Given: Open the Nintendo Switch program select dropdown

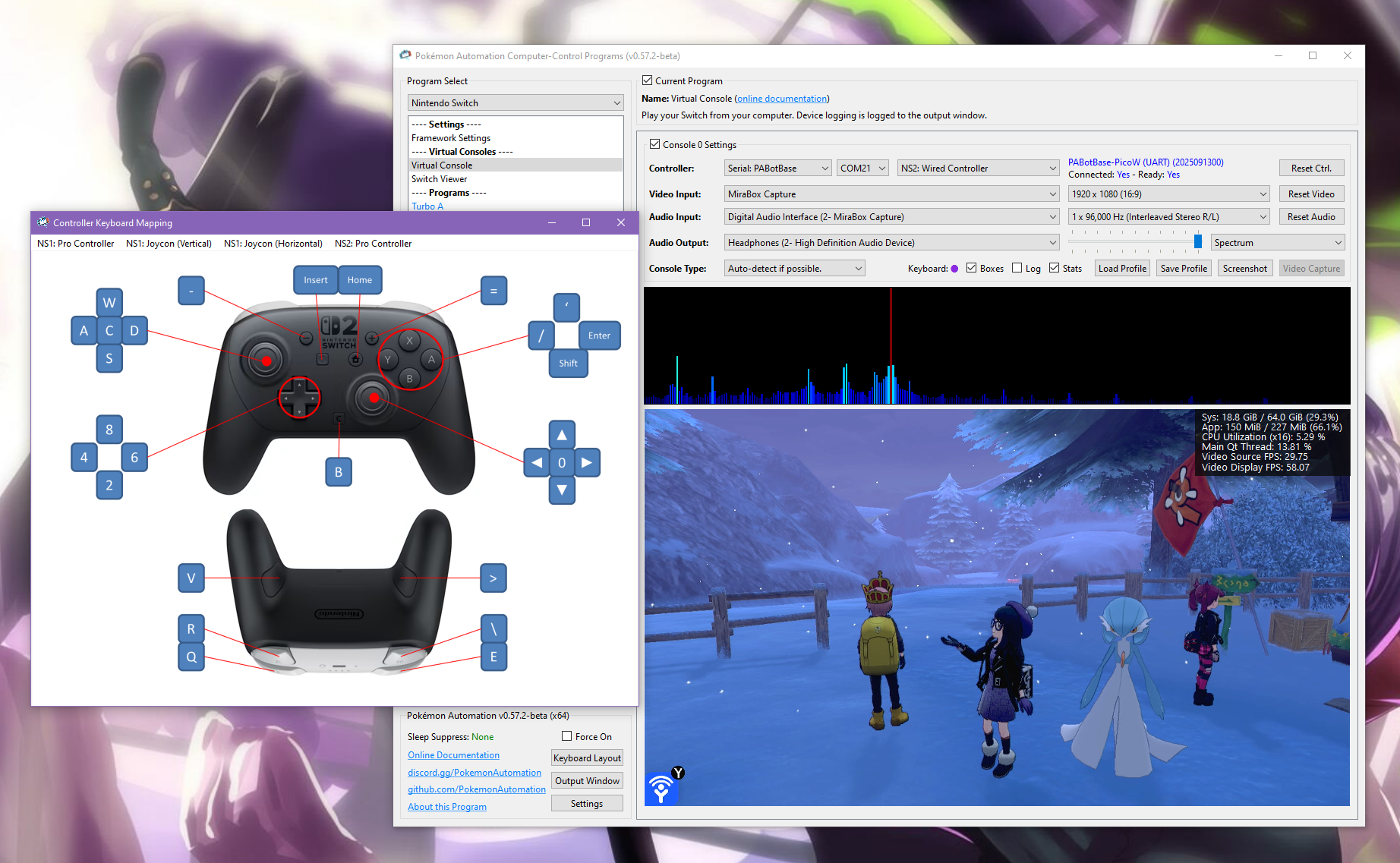Looking at the screenshot, I should coord(516,103).
